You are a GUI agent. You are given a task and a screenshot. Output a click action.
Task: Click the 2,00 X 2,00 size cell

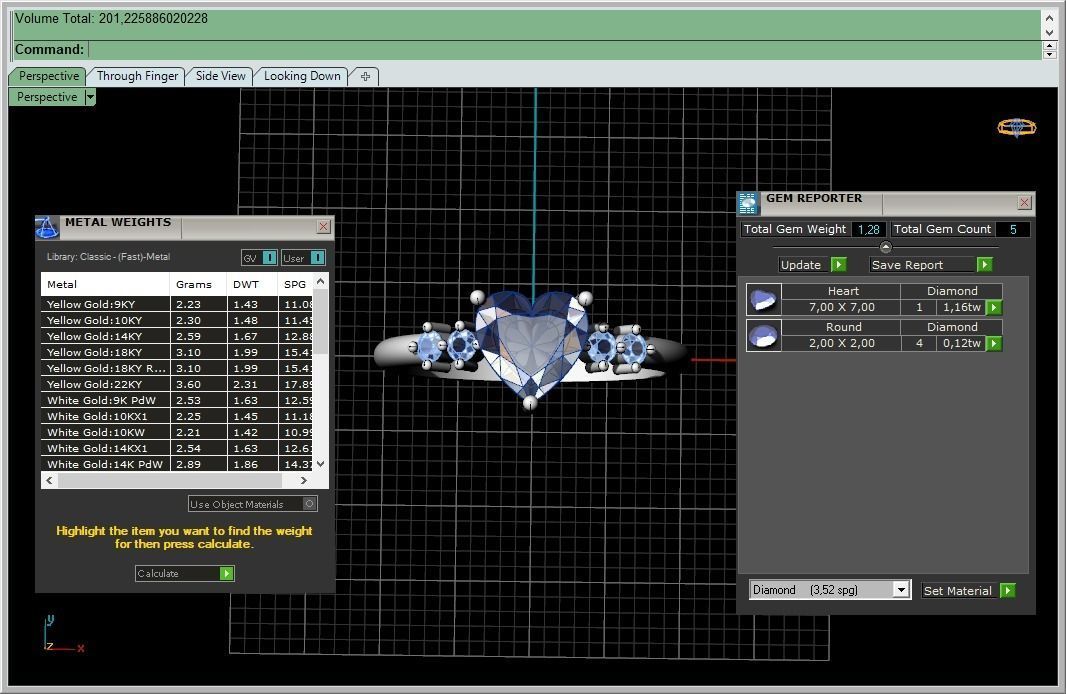[842, 343]
